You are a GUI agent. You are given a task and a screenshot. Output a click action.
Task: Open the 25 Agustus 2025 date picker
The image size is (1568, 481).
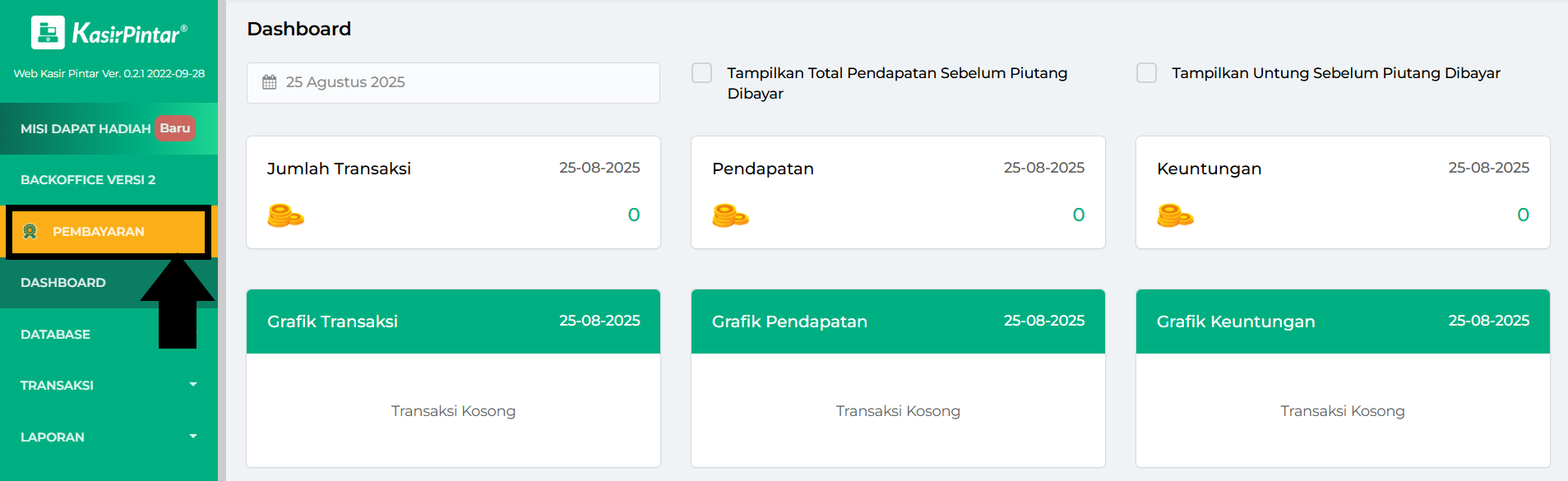(x=453, y=82)
